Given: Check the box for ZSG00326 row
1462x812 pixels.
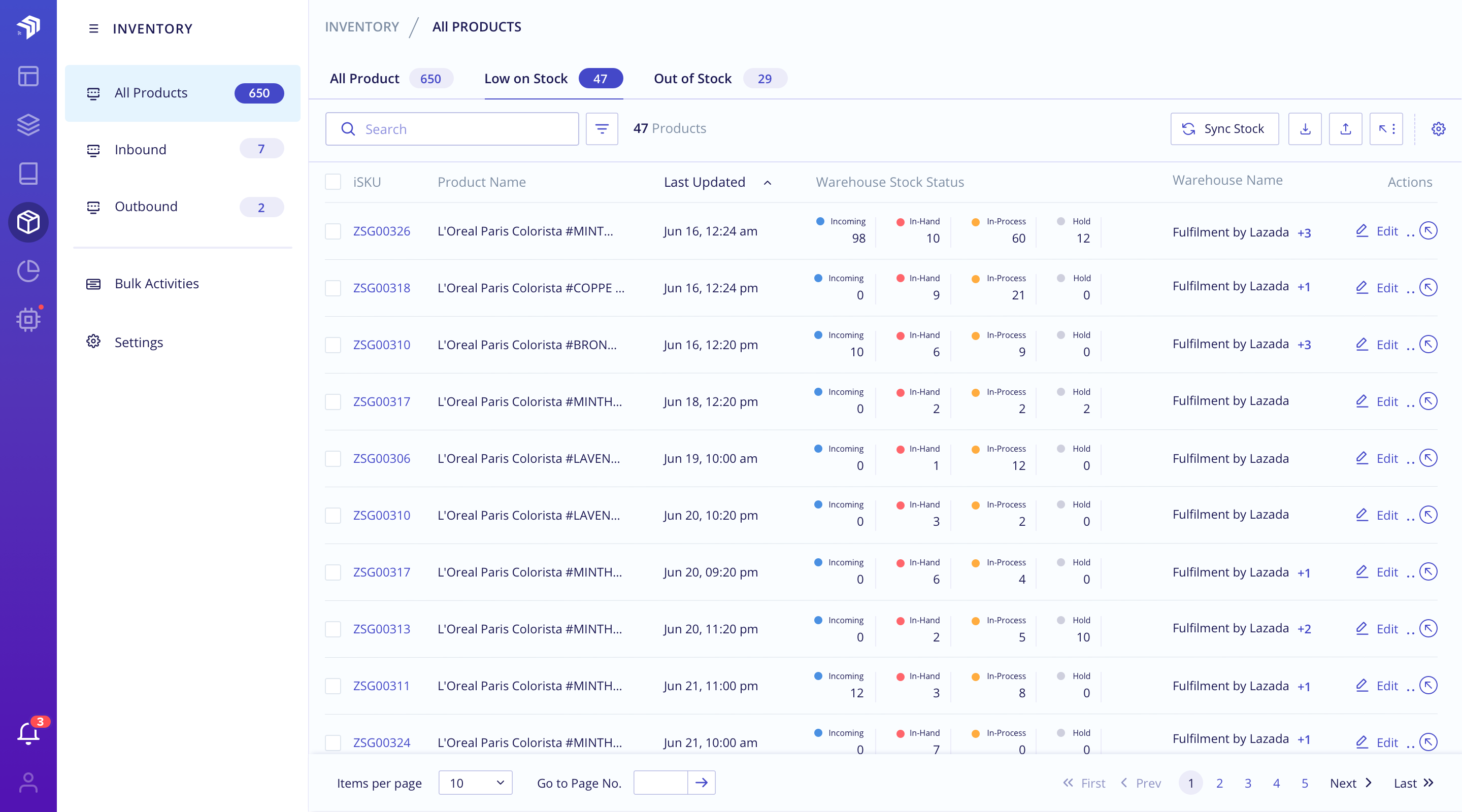Looking at the screenshot, I should point(333,231).
